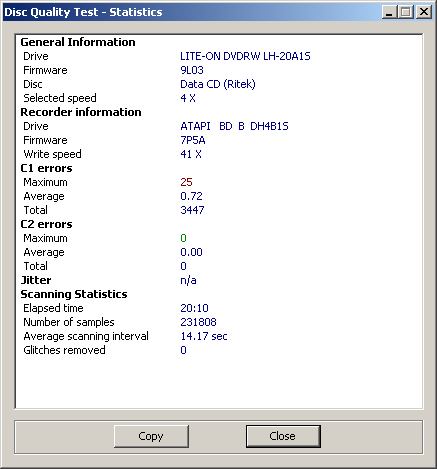Viewport: 437px width, 469px height.
Task: Select the Average scanning interval value
Action: pyautogui.click(x=204, y=336)
